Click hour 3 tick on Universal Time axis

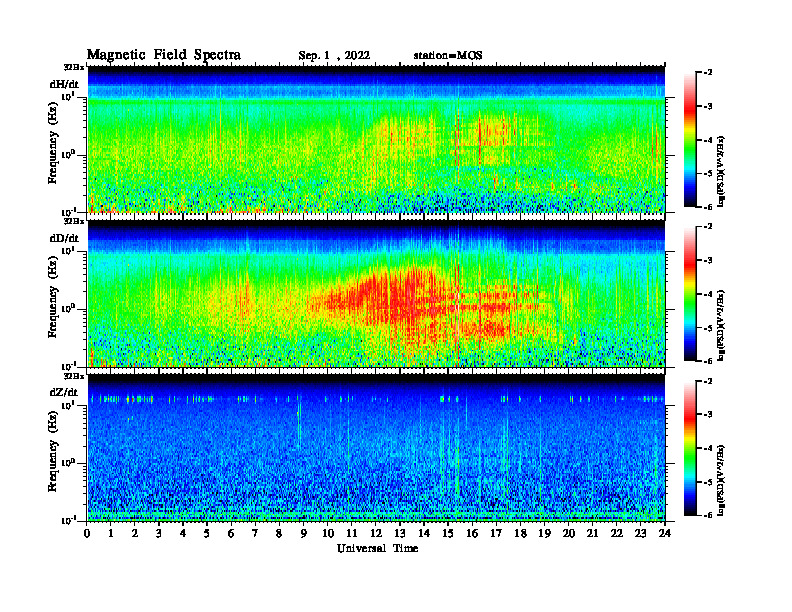coord(160,534)
